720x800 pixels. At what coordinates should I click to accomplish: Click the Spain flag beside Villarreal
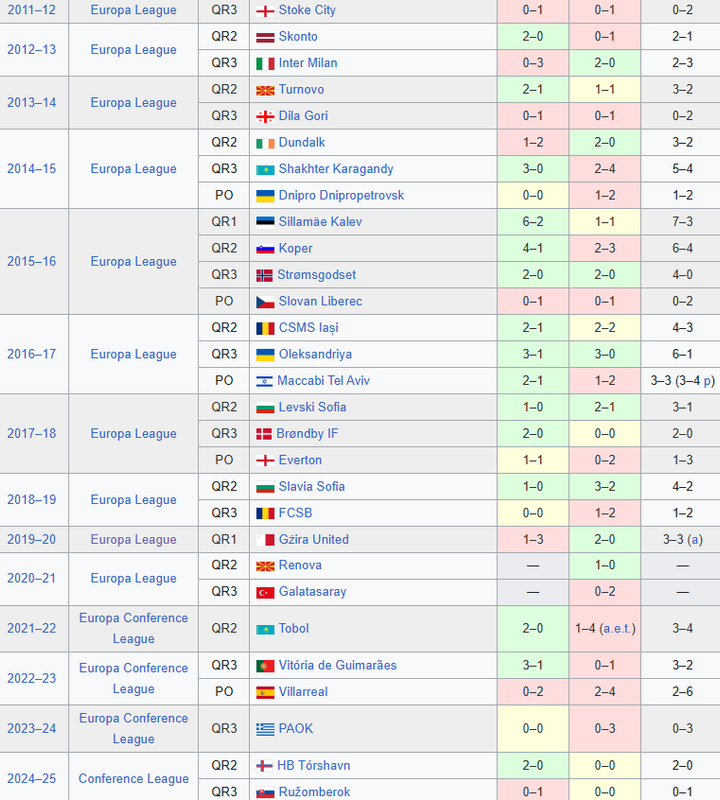(265, 692)
